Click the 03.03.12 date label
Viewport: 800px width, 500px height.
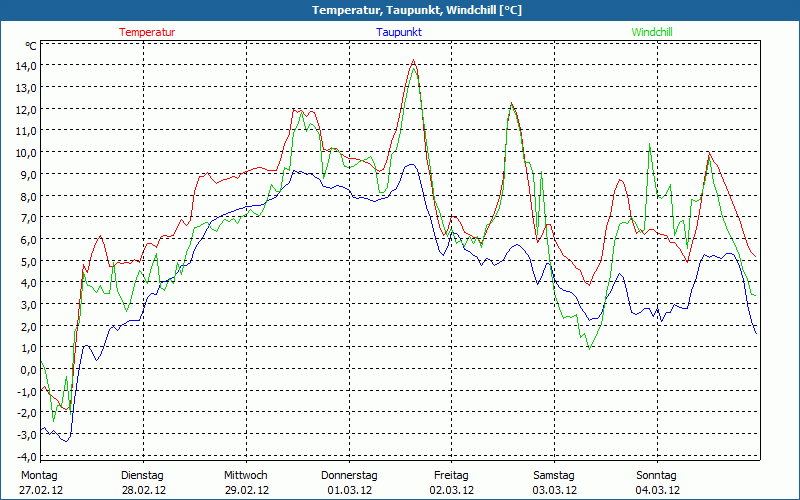click(555, 490)
